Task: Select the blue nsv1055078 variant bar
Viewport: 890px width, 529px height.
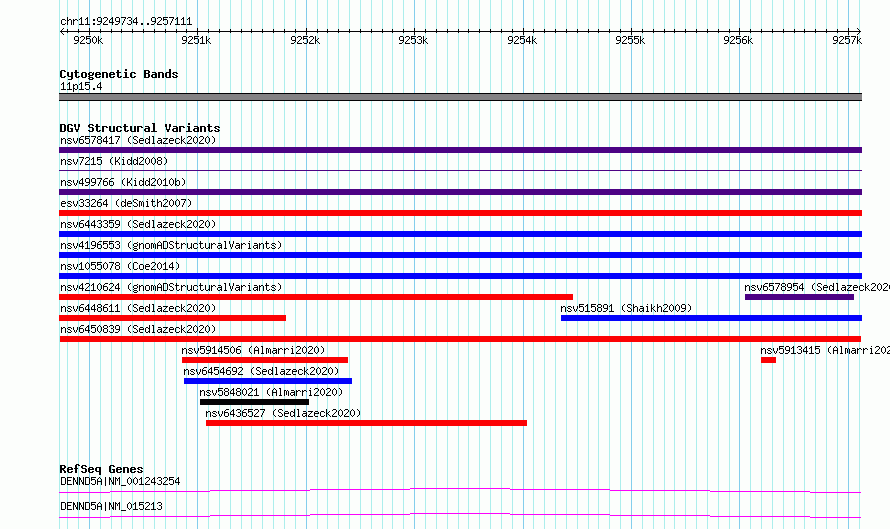Action: coord(460,276)
